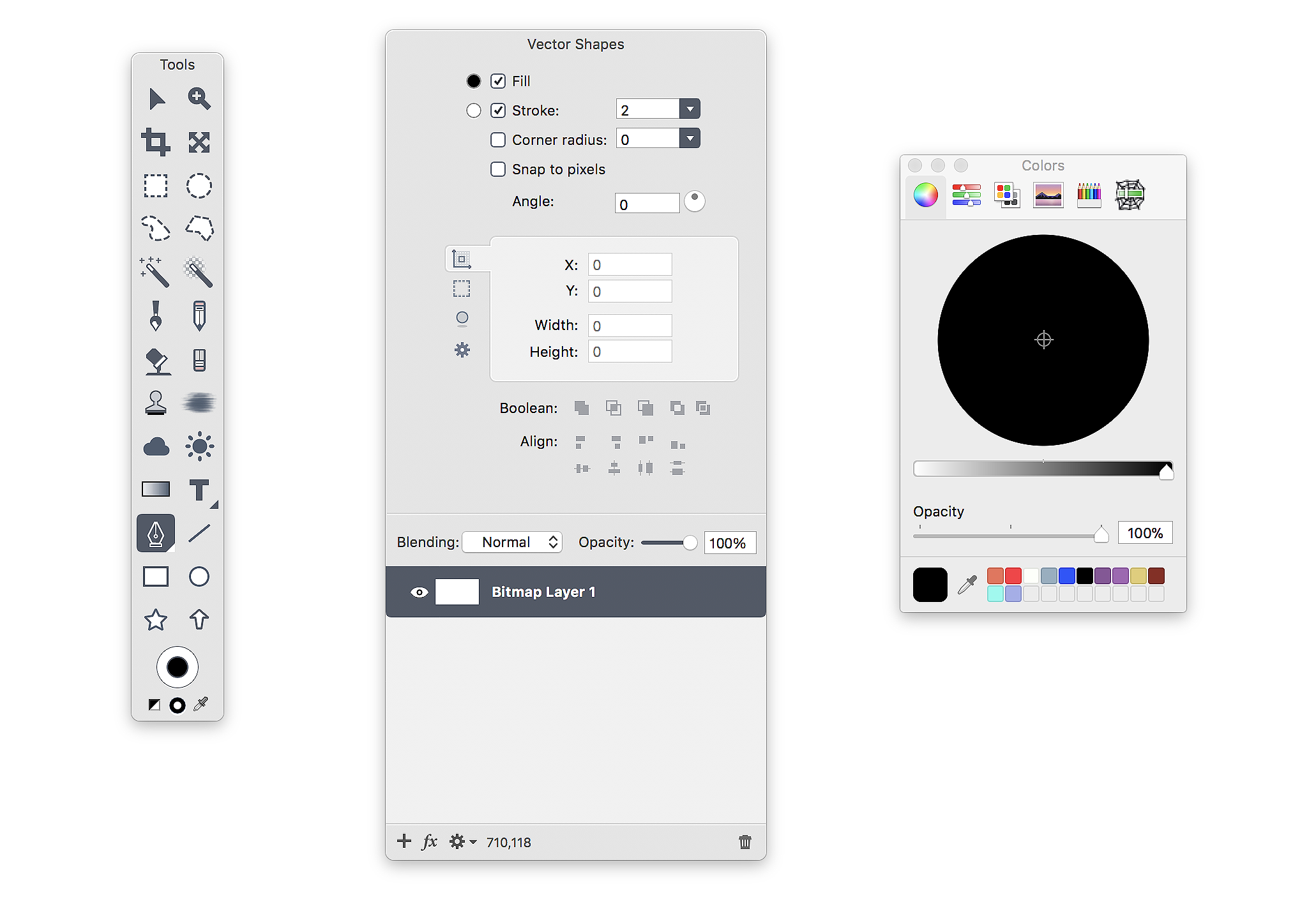Select the Pen tool in toolbar
The height and width of the screenshot is (911, 1316).
[x=156, y=533]
